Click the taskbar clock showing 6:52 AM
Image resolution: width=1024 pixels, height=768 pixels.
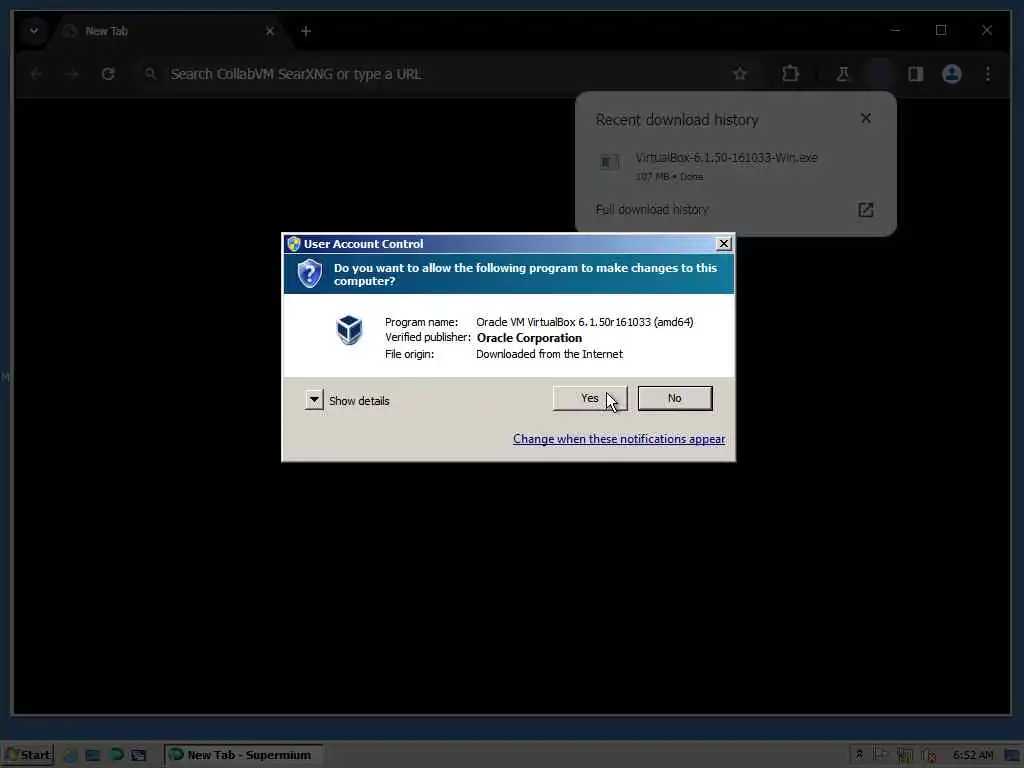click(972, 755)
